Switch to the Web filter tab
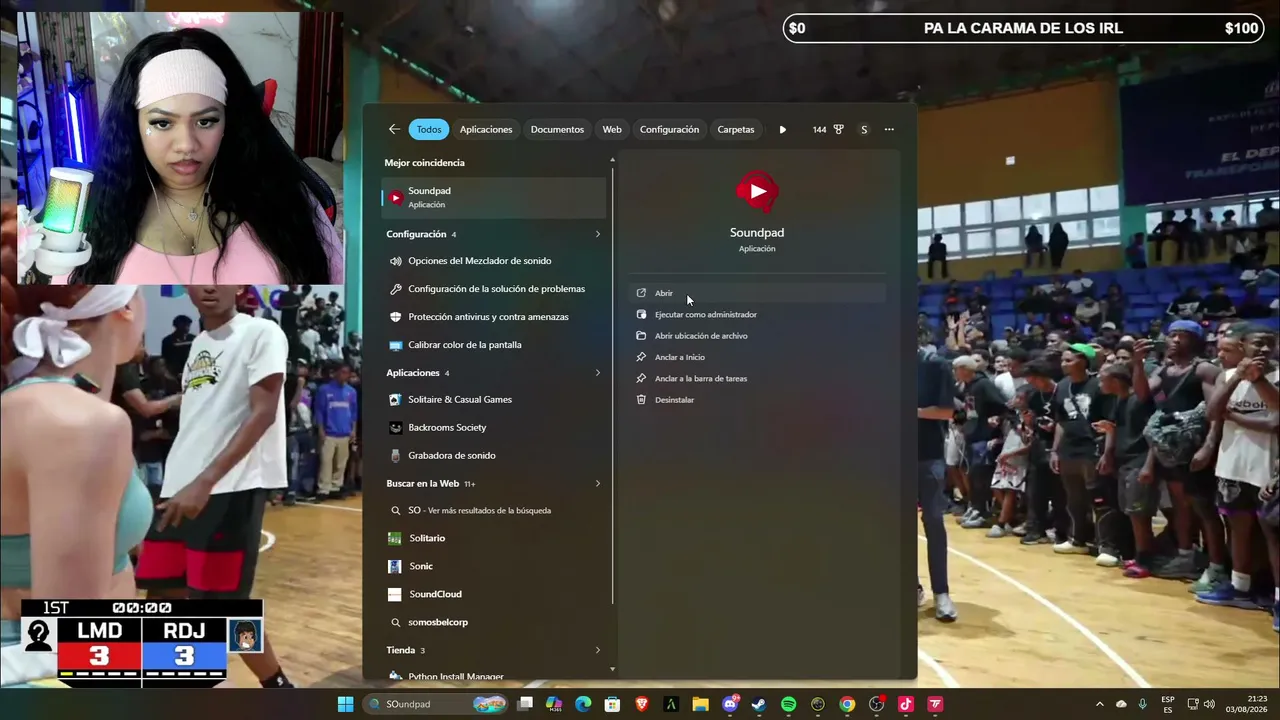 pos(612,129)
